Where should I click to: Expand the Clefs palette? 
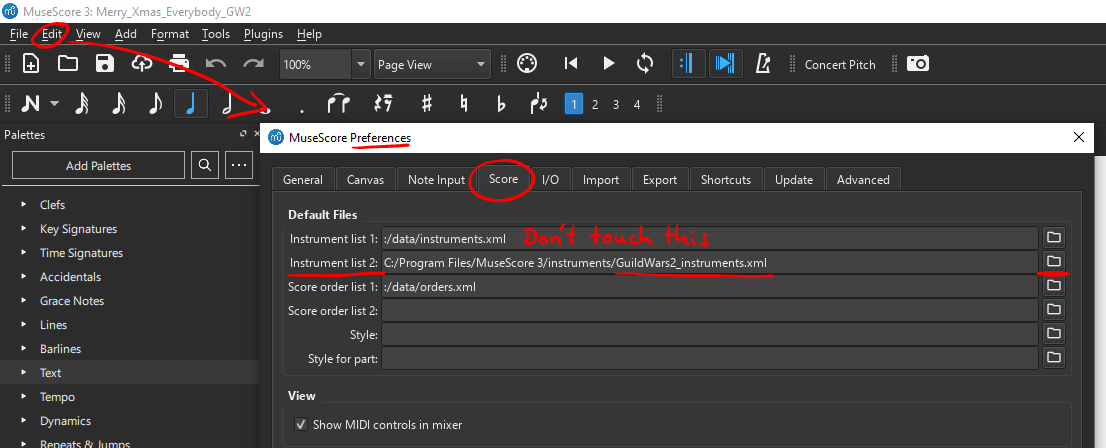point(24,205)
